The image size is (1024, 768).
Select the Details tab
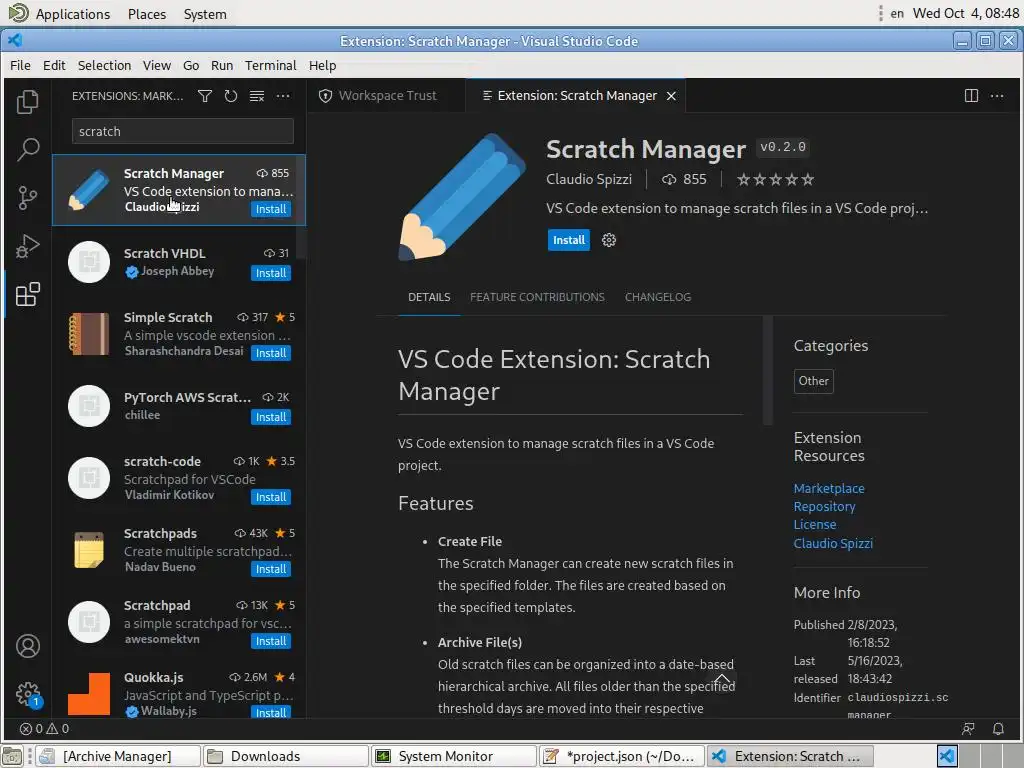pyautogui.click(x=429, y=297)
